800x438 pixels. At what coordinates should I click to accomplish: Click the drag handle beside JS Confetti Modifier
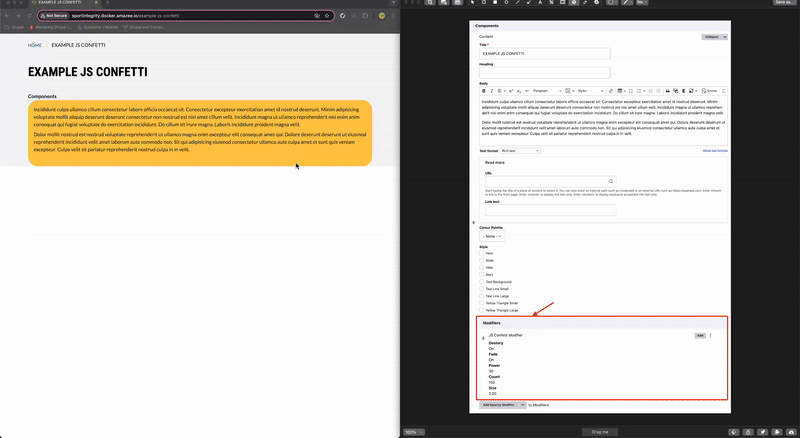click(484, 337)
